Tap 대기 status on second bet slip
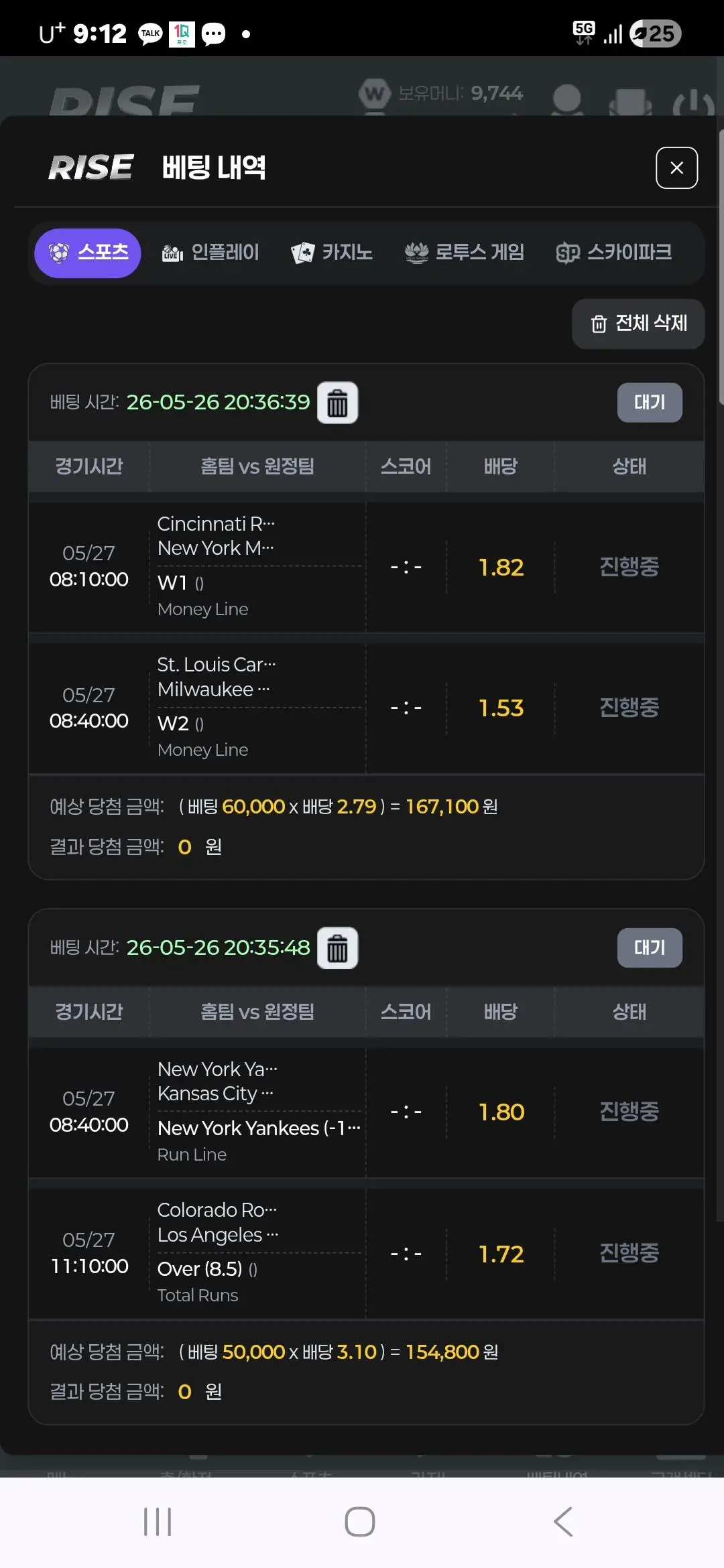 (x=650, y=948)
